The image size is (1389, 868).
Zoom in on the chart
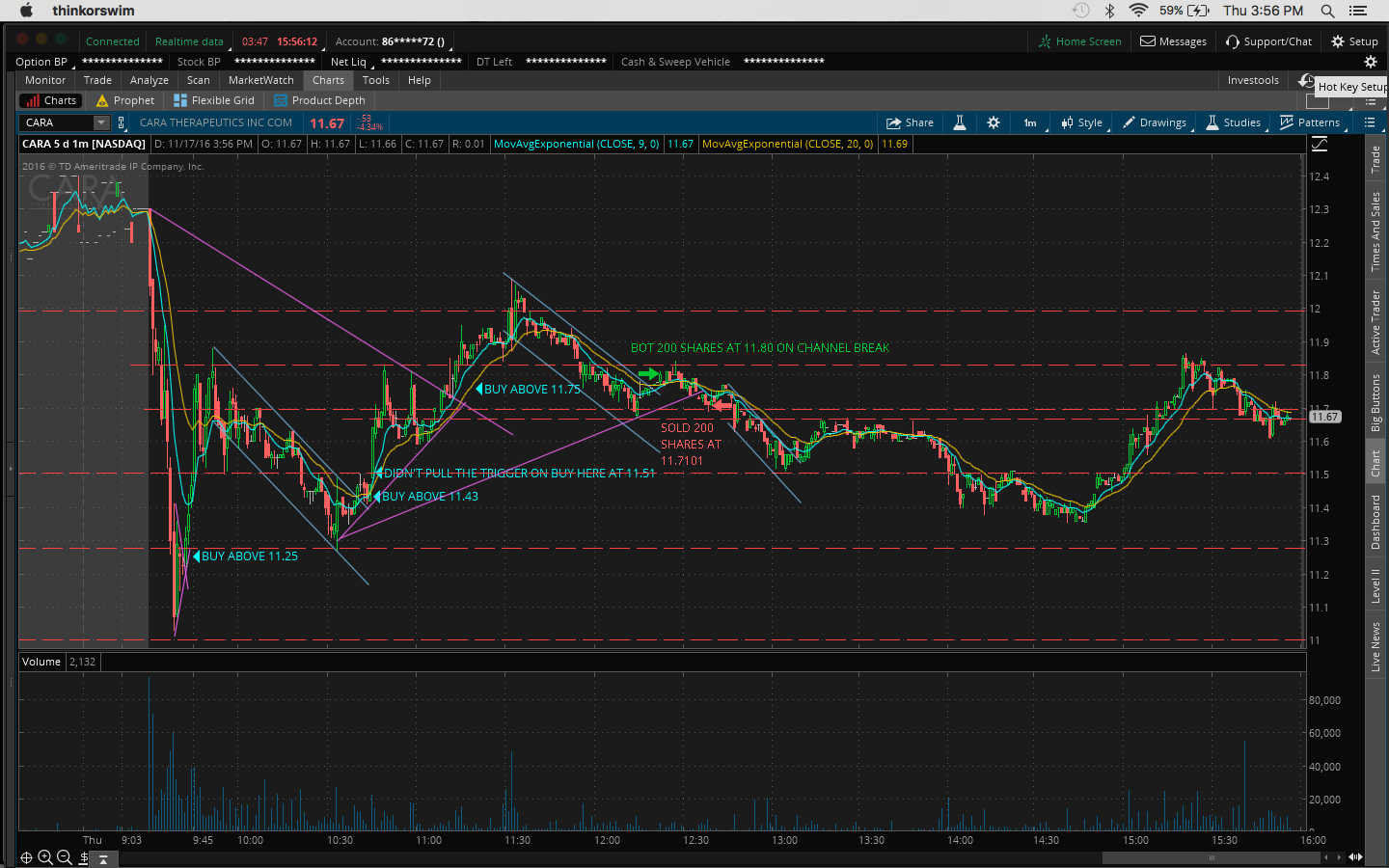[x=45, y=857]
